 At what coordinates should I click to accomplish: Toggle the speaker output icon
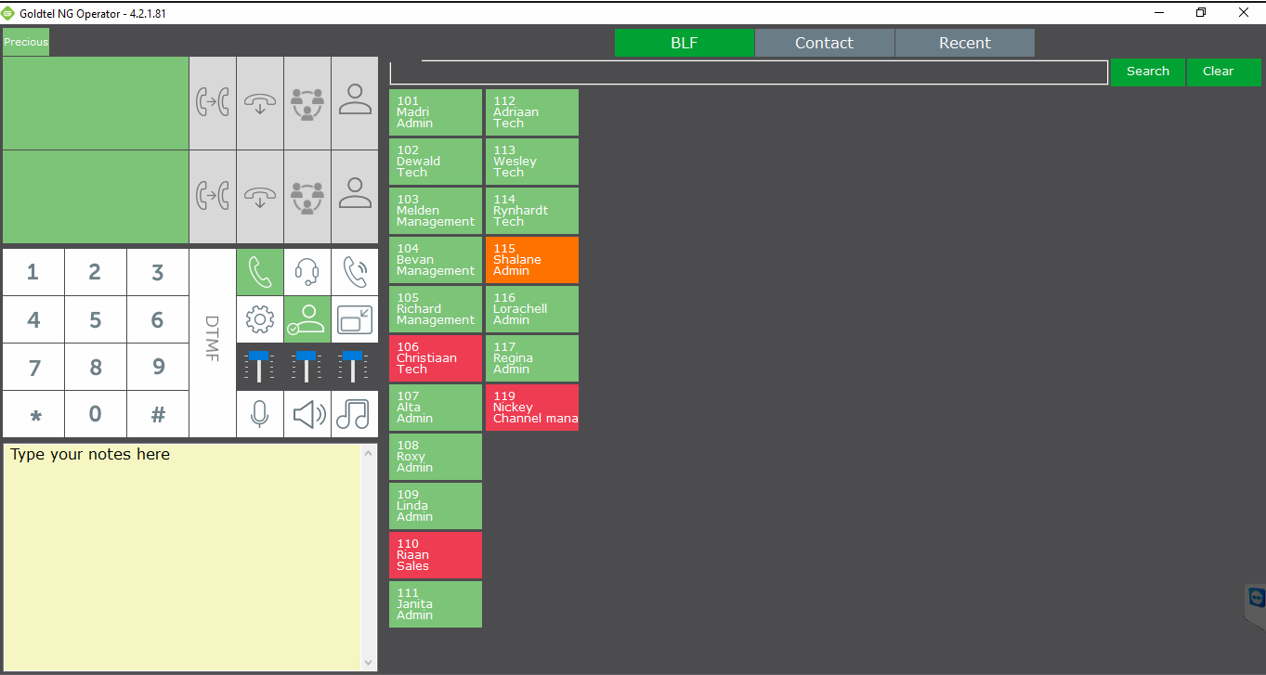307,414
